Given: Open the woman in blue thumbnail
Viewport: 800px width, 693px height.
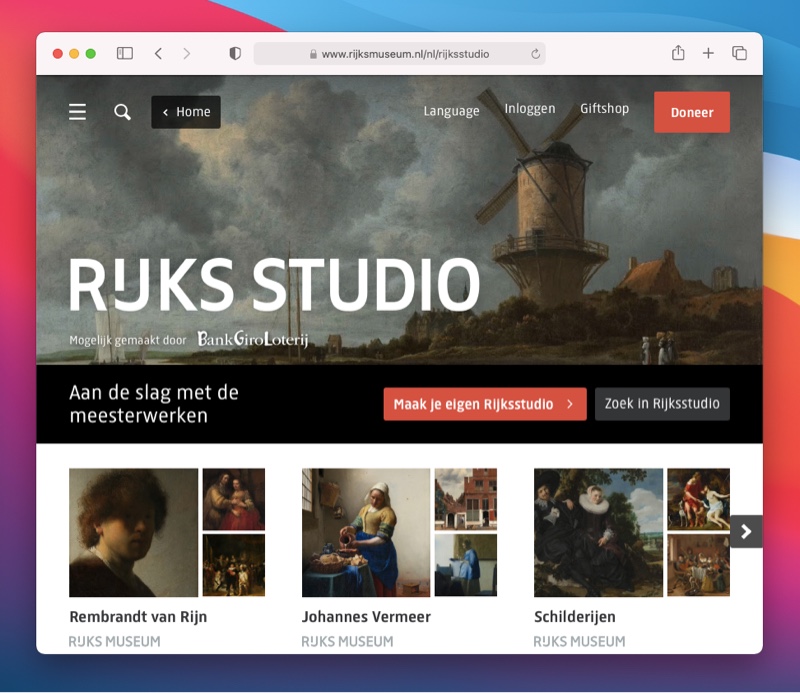Looking at the screenshot, I should click(466, 565).
